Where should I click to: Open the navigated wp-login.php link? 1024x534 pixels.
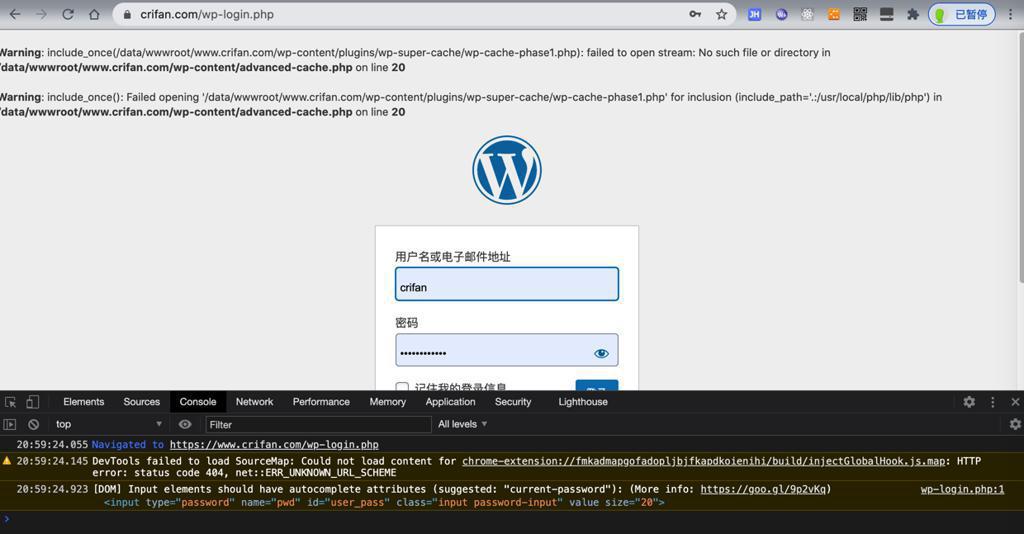pyautogui.click(x=274, y=445)
